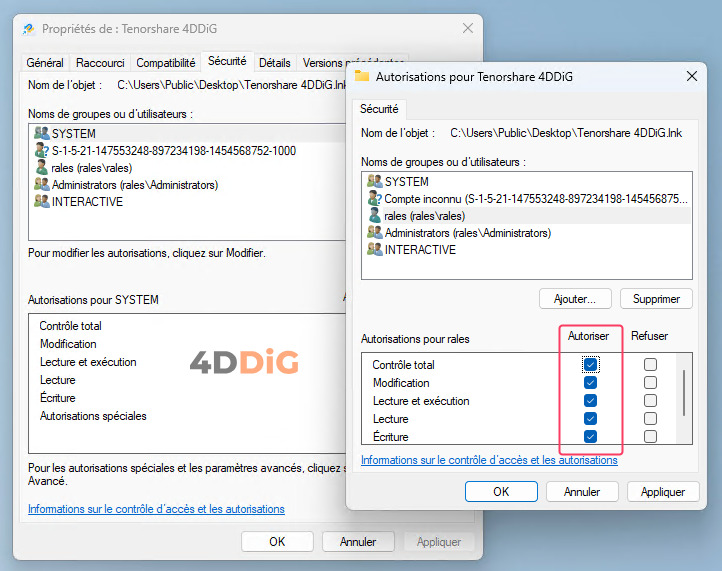Click the rales user icon in the Autorisations dialog

coord(375,216)
